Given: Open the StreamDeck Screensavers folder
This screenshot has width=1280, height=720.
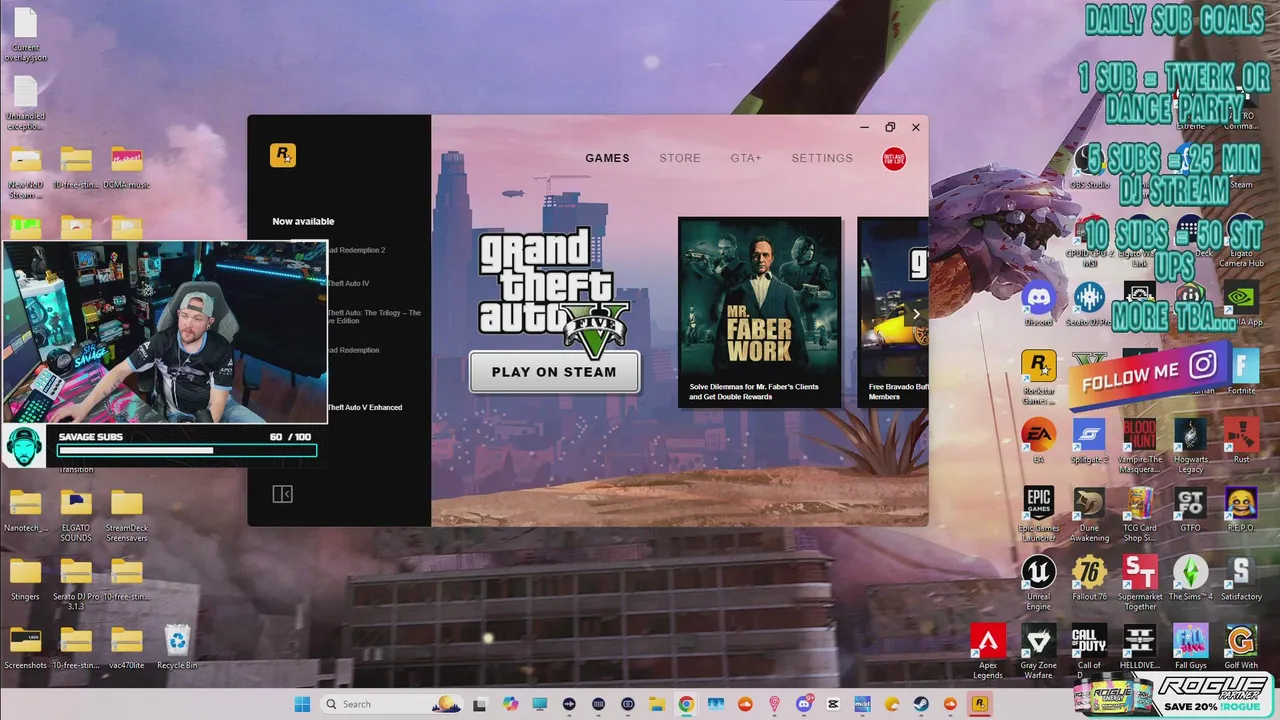Looking at the screenshot, I should tap(126, 516).
